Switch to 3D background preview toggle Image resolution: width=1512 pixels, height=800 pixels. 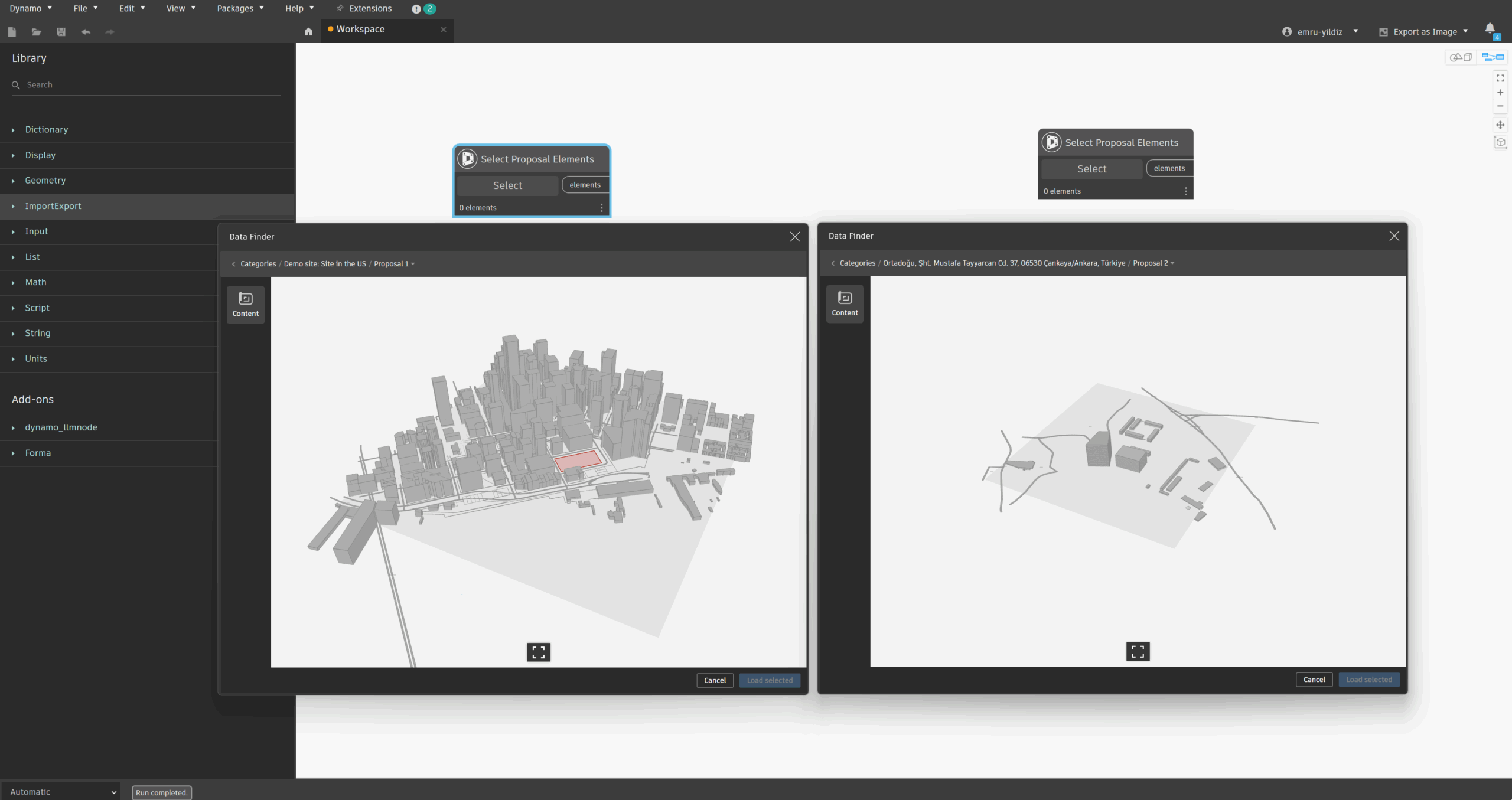tap(1461, 57)
